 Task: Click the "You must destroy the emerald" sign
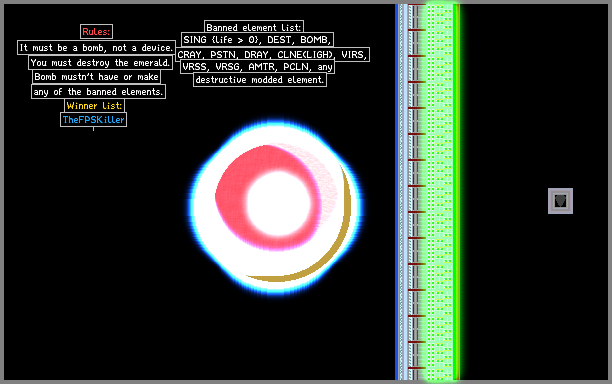(100, 62)
